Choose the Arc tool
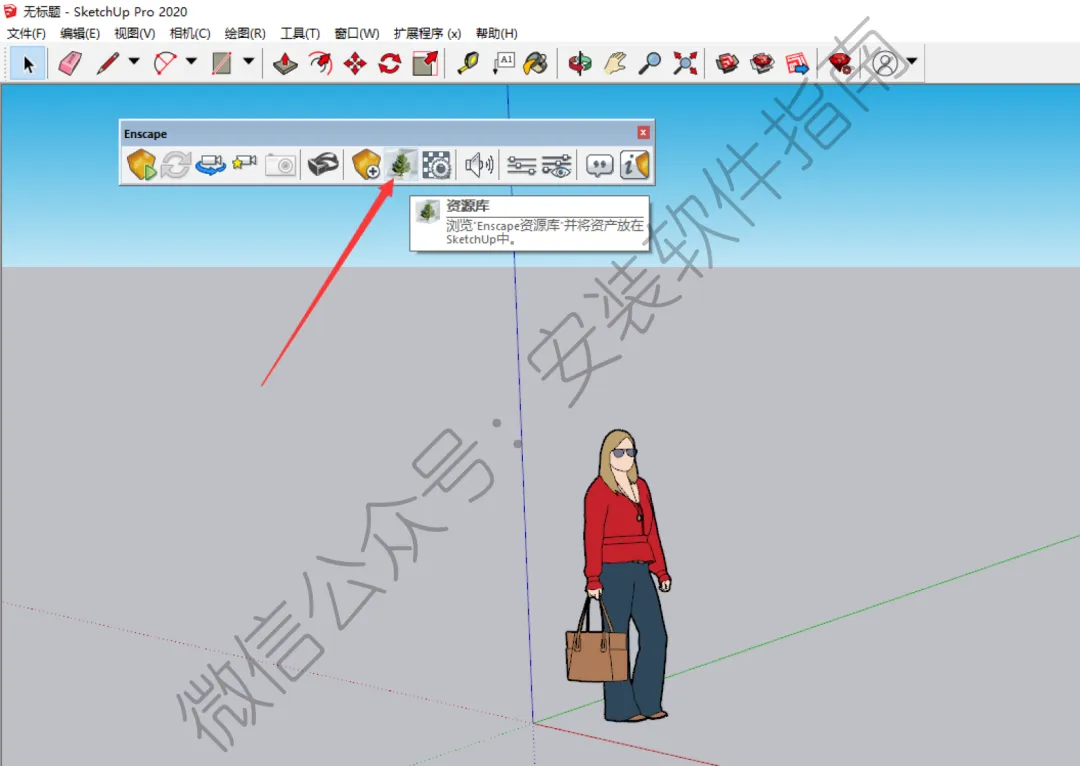This screenshot has width=1080, height=766. click(165, 63)
